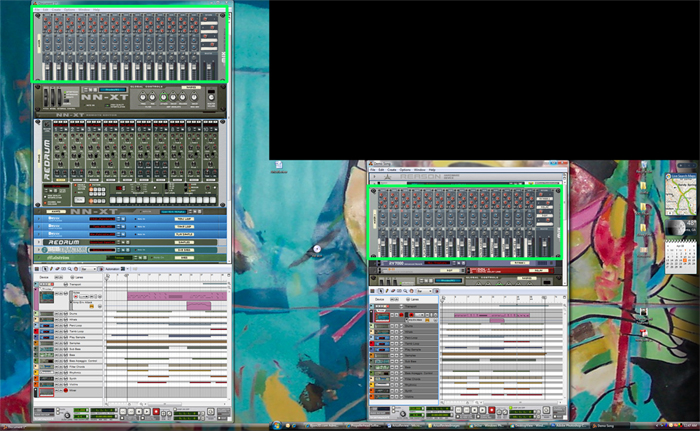
Task: Click Fast Forward in the left window transport
Action: tap(131, 411)
